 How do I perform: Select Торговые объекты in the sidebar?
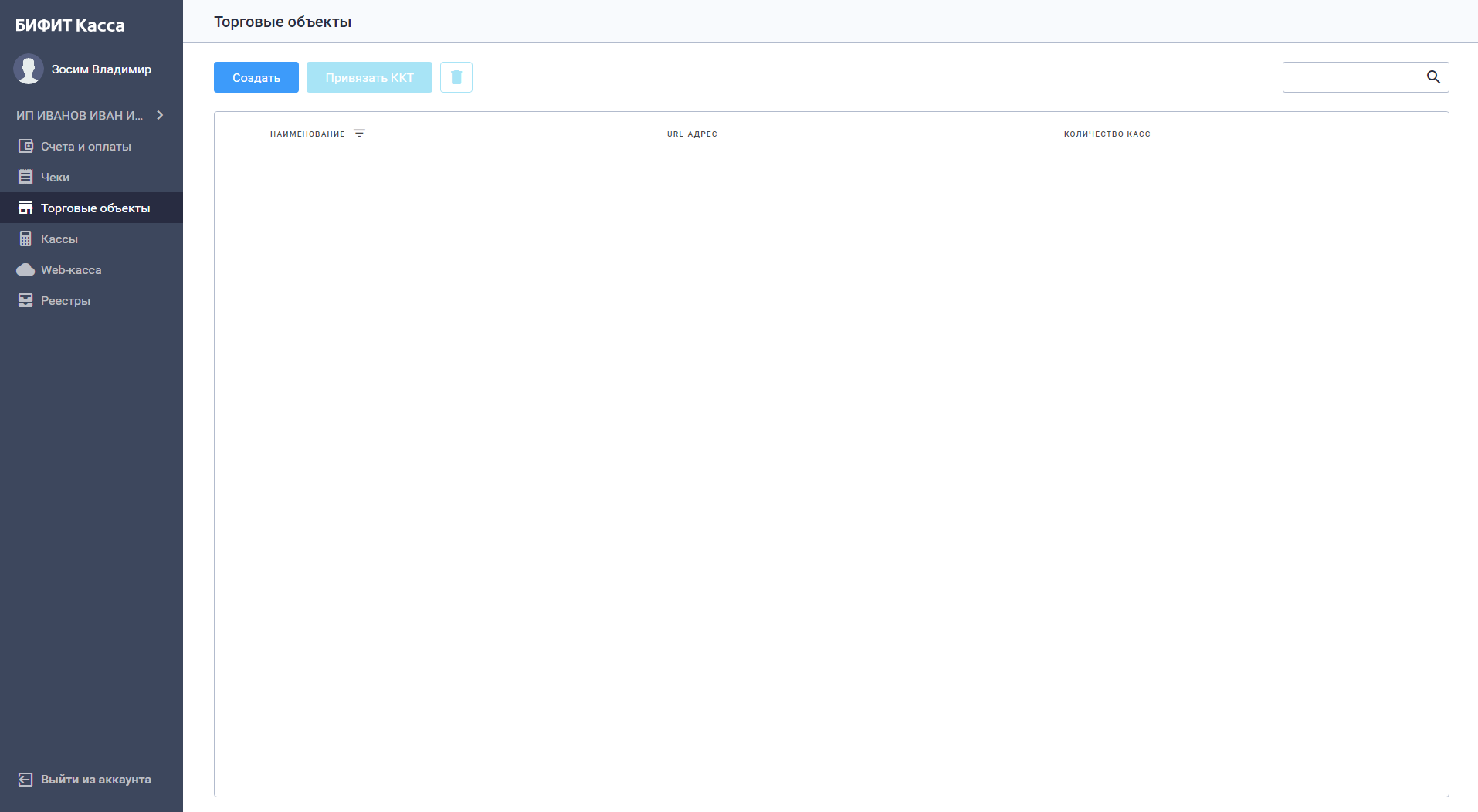pos(91,208)
